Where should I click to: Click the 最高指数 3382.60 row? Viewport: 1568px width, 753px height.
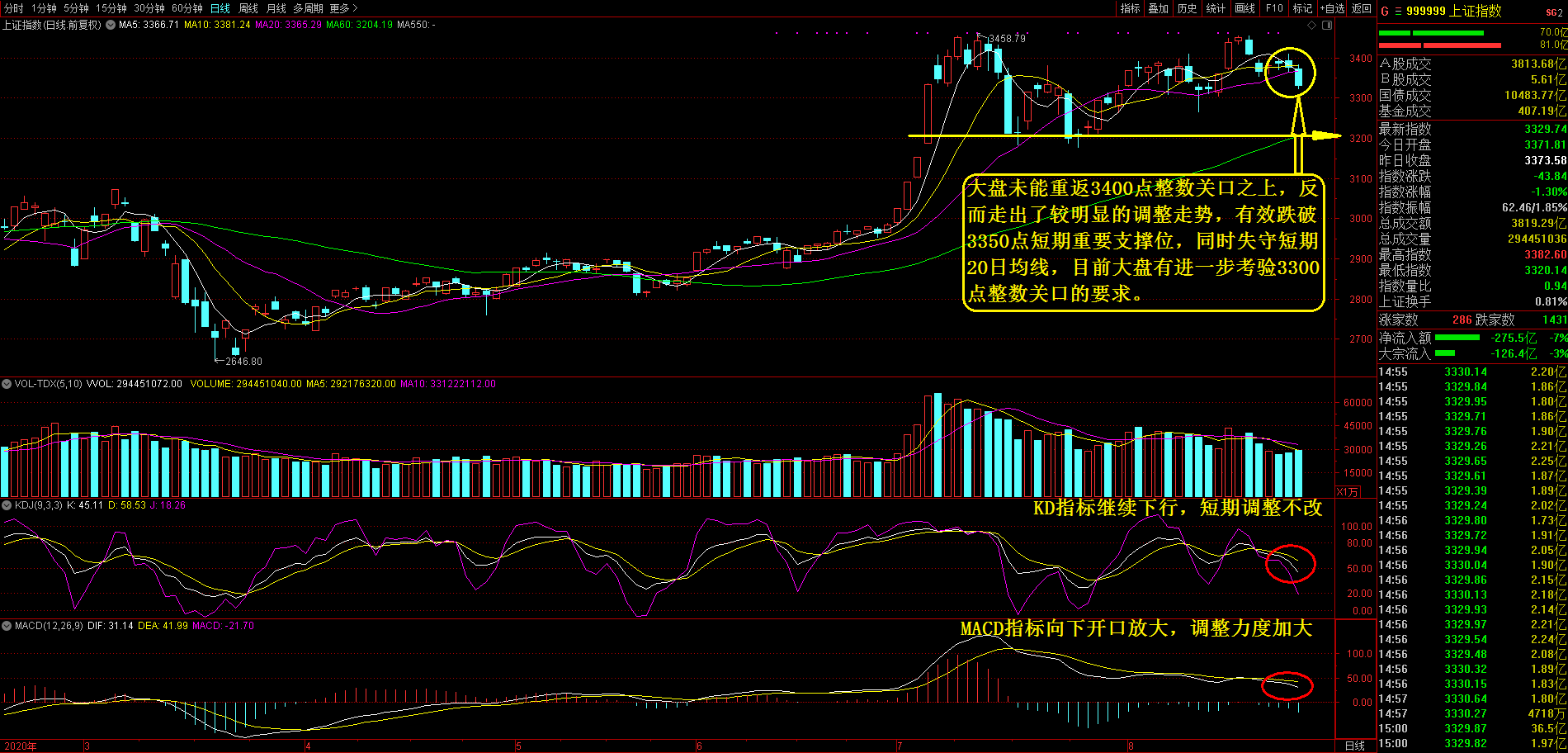pos(1472,254)
